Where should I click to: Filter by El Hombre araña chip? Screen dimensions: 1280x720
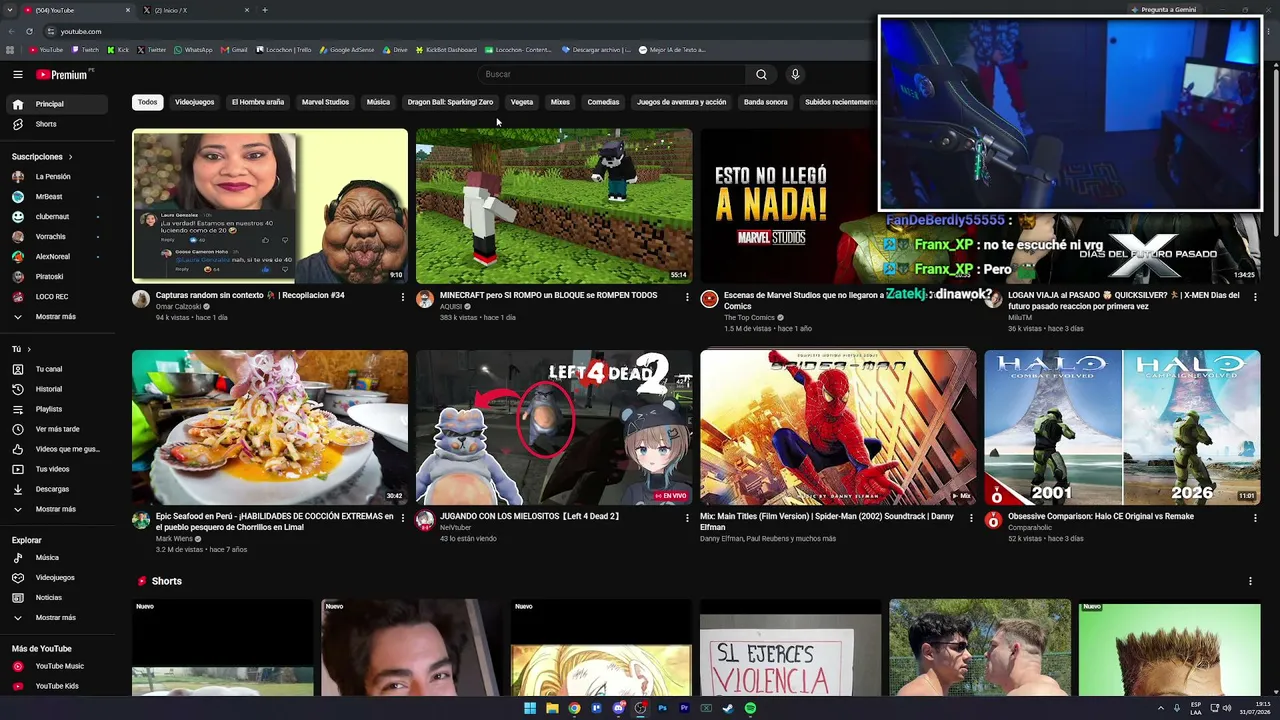coord(258,102)
